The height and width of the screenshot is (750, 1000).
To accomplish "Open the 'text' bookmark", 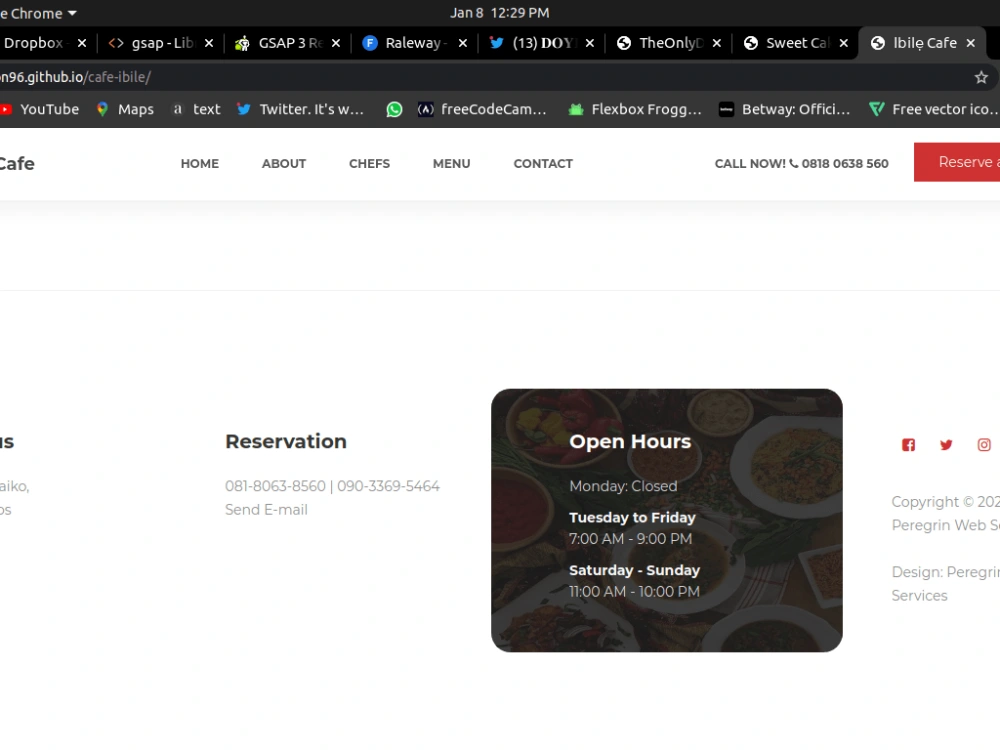I will 197,109.
